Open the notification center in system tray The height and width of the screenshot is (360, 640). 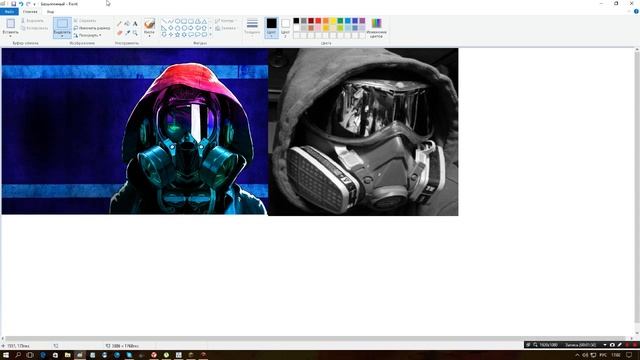(629, 355)
